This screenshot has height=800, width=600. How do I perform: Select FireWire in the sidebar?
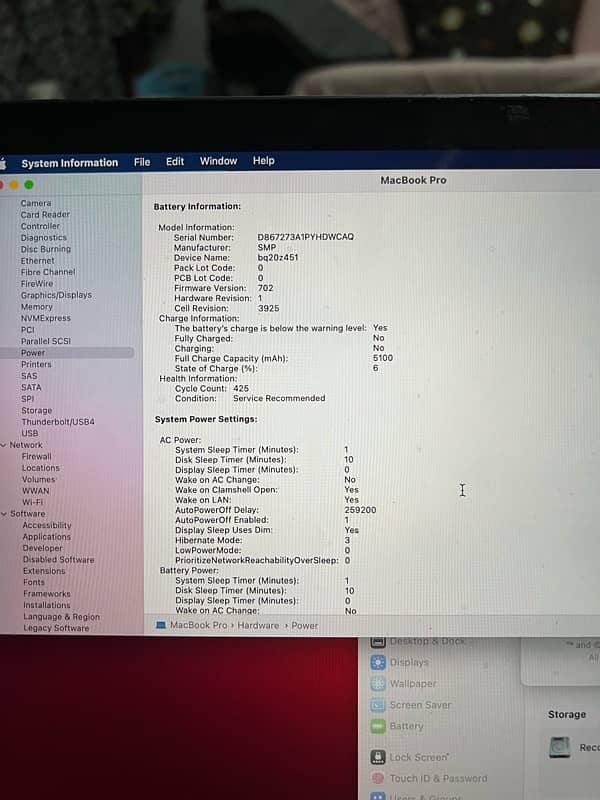(x=37, y=284)
